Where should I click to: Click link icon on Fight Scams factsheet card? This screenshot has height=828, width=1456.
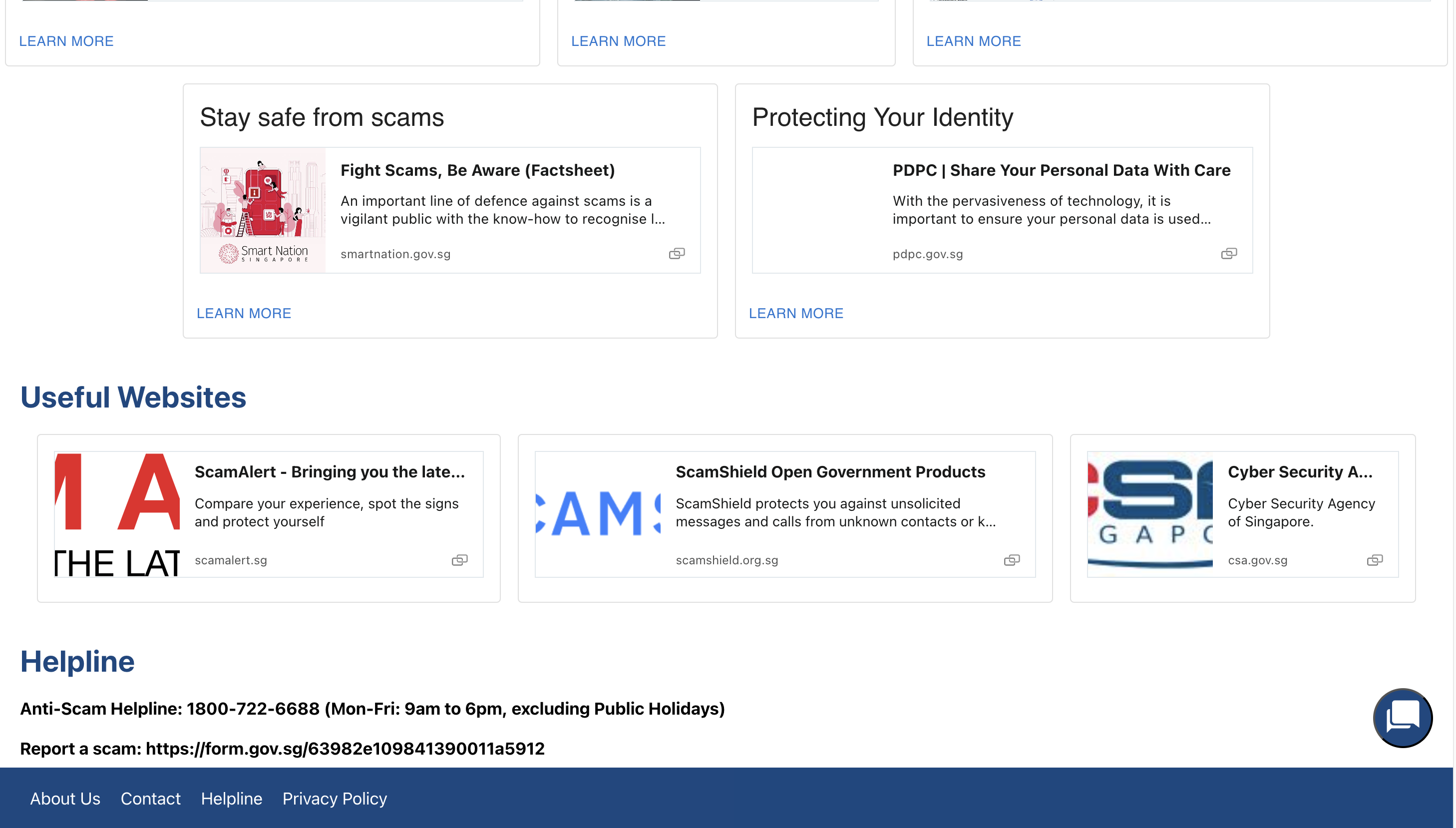[677, 254]
